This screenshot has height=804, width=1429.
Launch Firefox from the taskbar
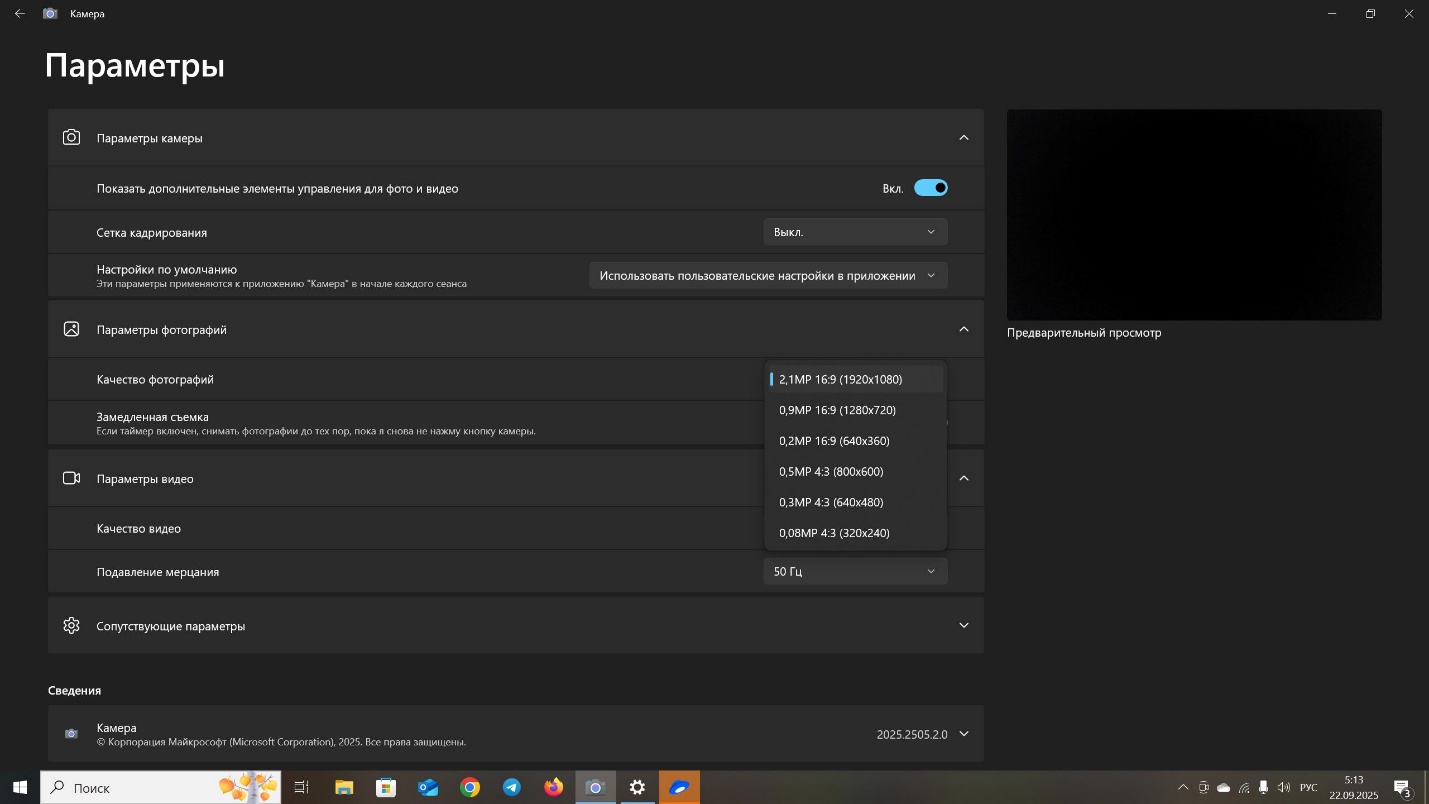pyautogui.click(x=553, y=788)
